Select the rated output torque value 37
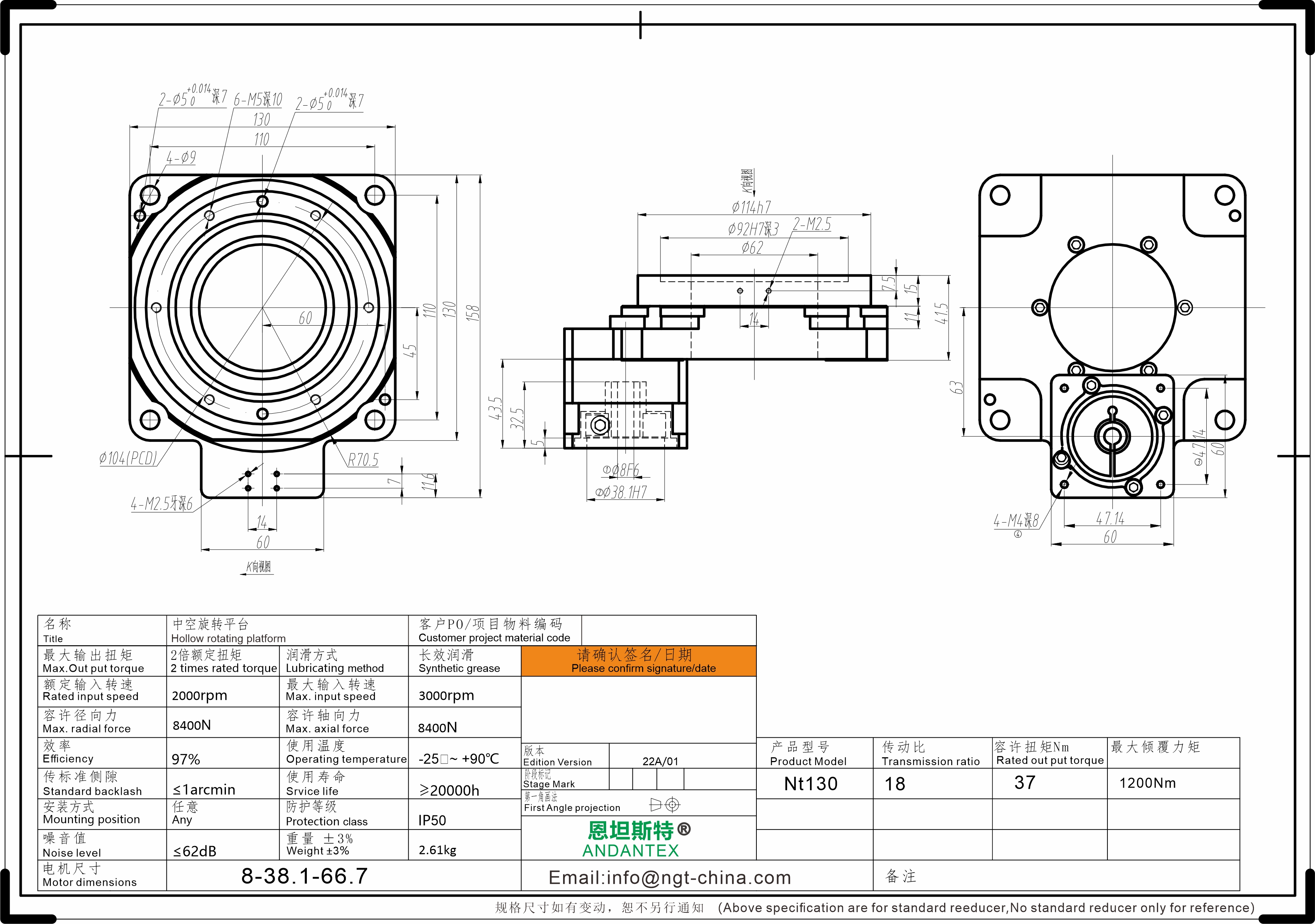Screen dimensions: 1315x924 (1025, 782)
